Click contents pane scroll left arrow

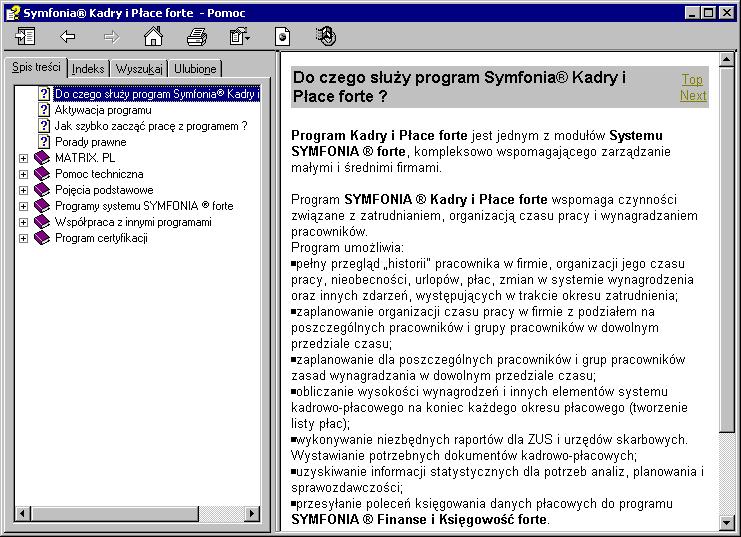[22, 513]
